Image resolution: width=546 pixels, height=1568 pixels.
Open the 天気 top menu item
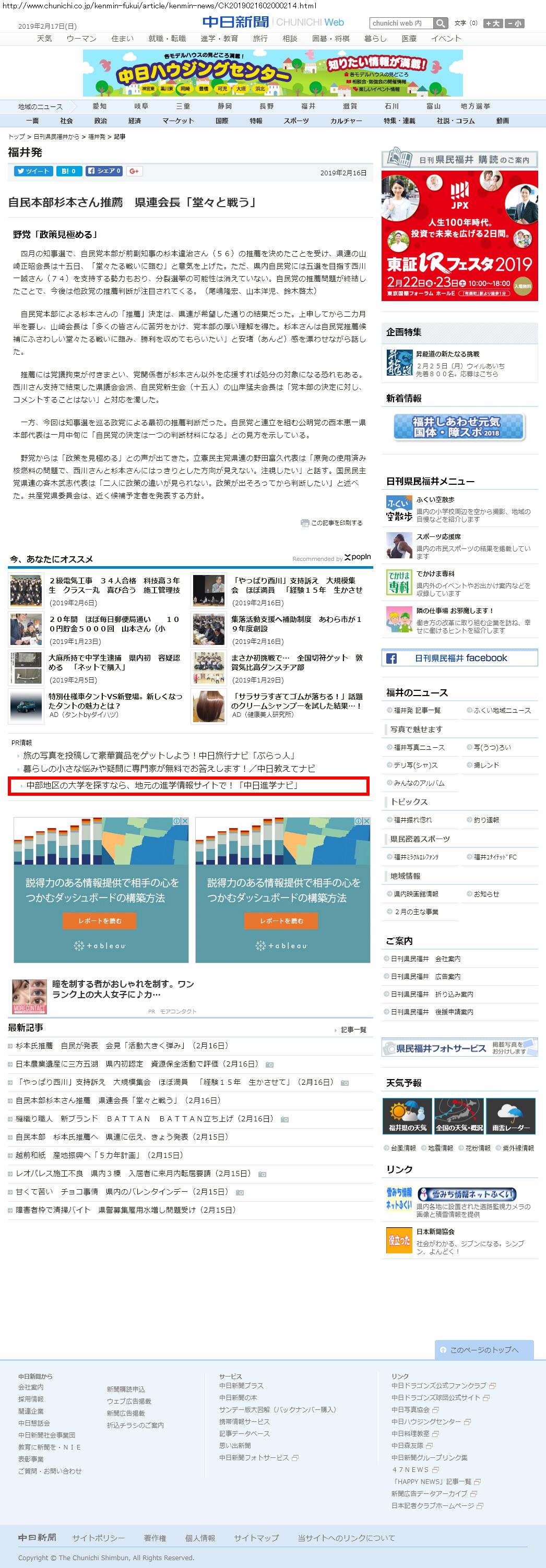(44, 38)
